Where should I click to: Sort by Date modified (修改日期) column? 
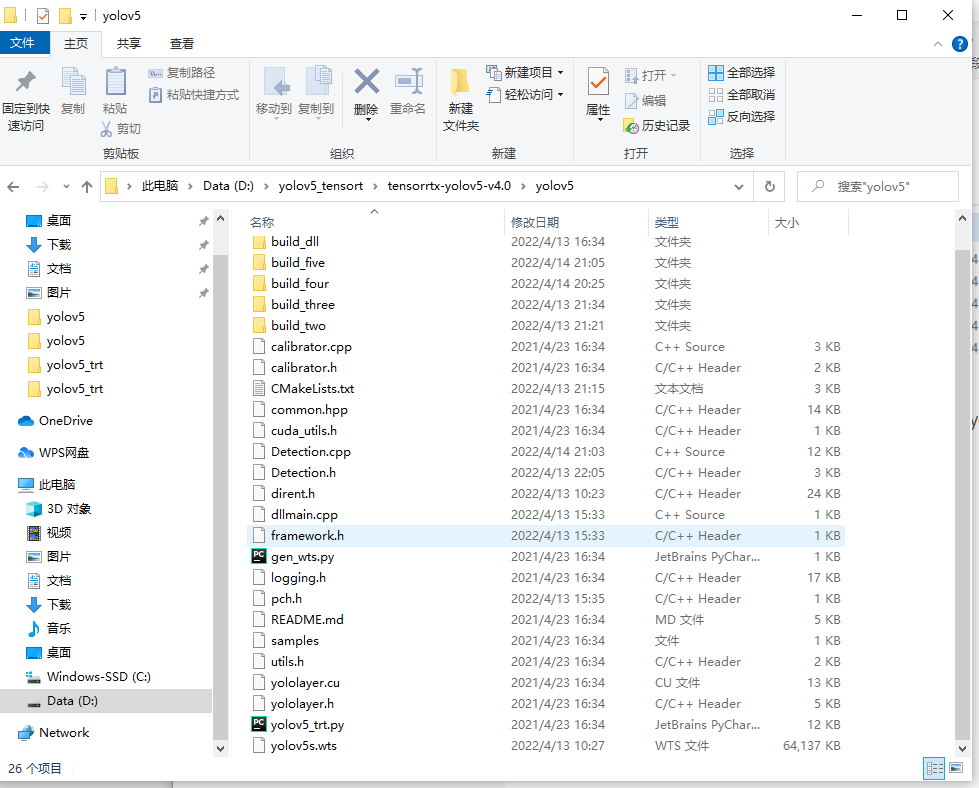point(576,222)
